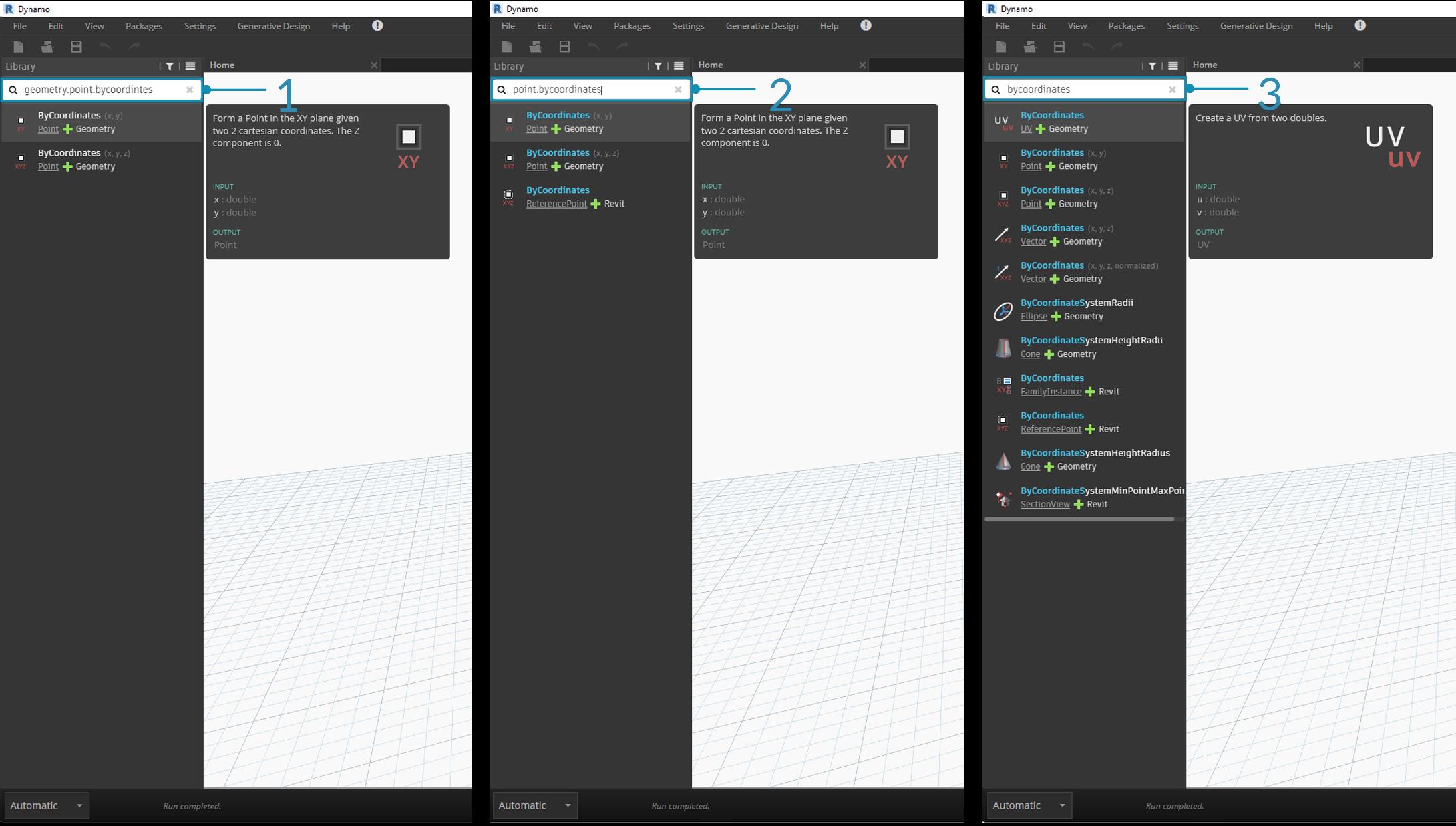
Task: Click the Vector ByCoordinates node icon
Action: [1002, 233]
